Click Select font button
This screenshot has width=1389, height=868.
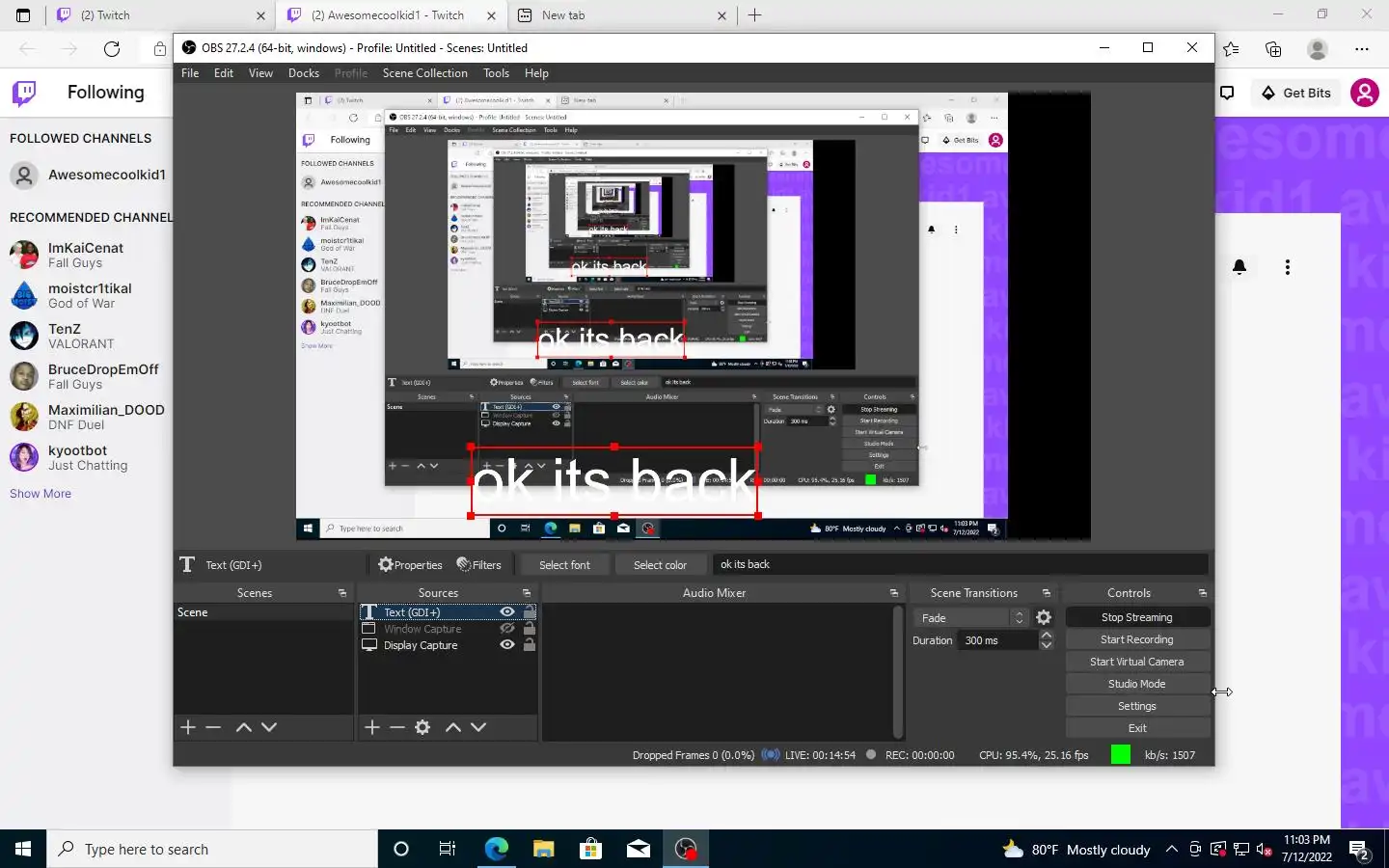pyautogui.click(x=564, y=565)
